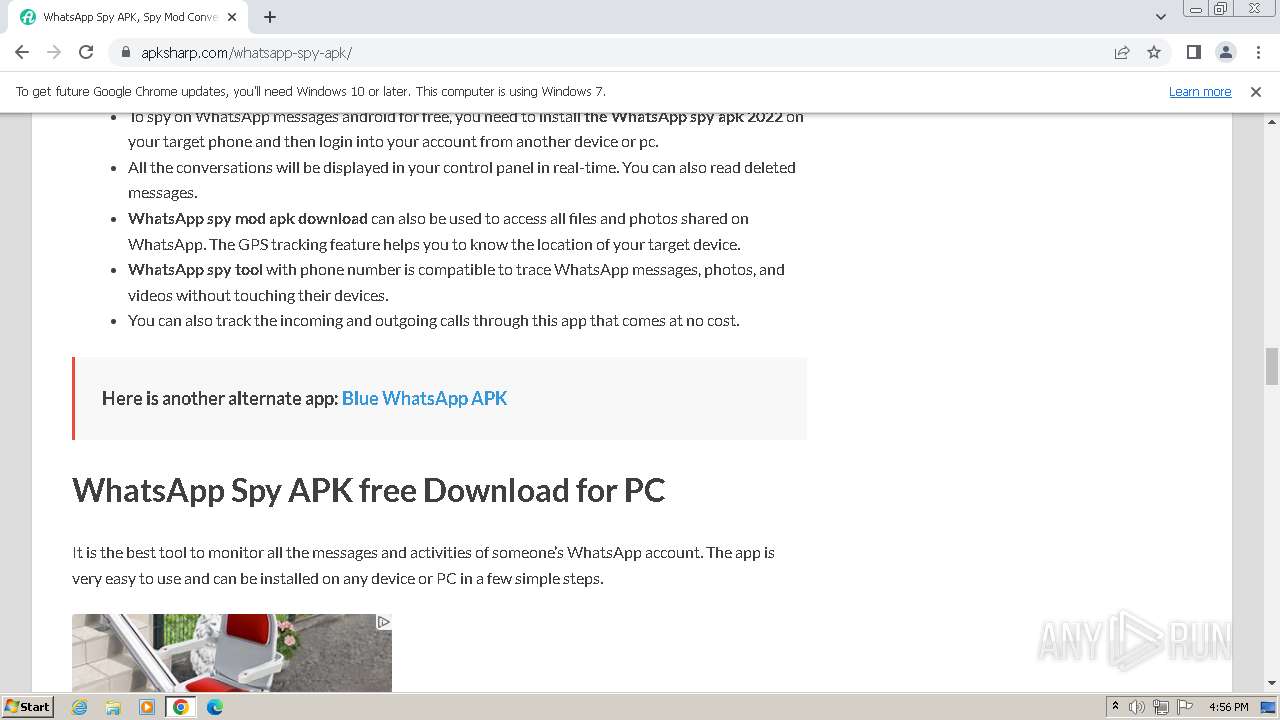The image size is (1280, 720).
Task: Reload the apksharp page
Action: 86,52
